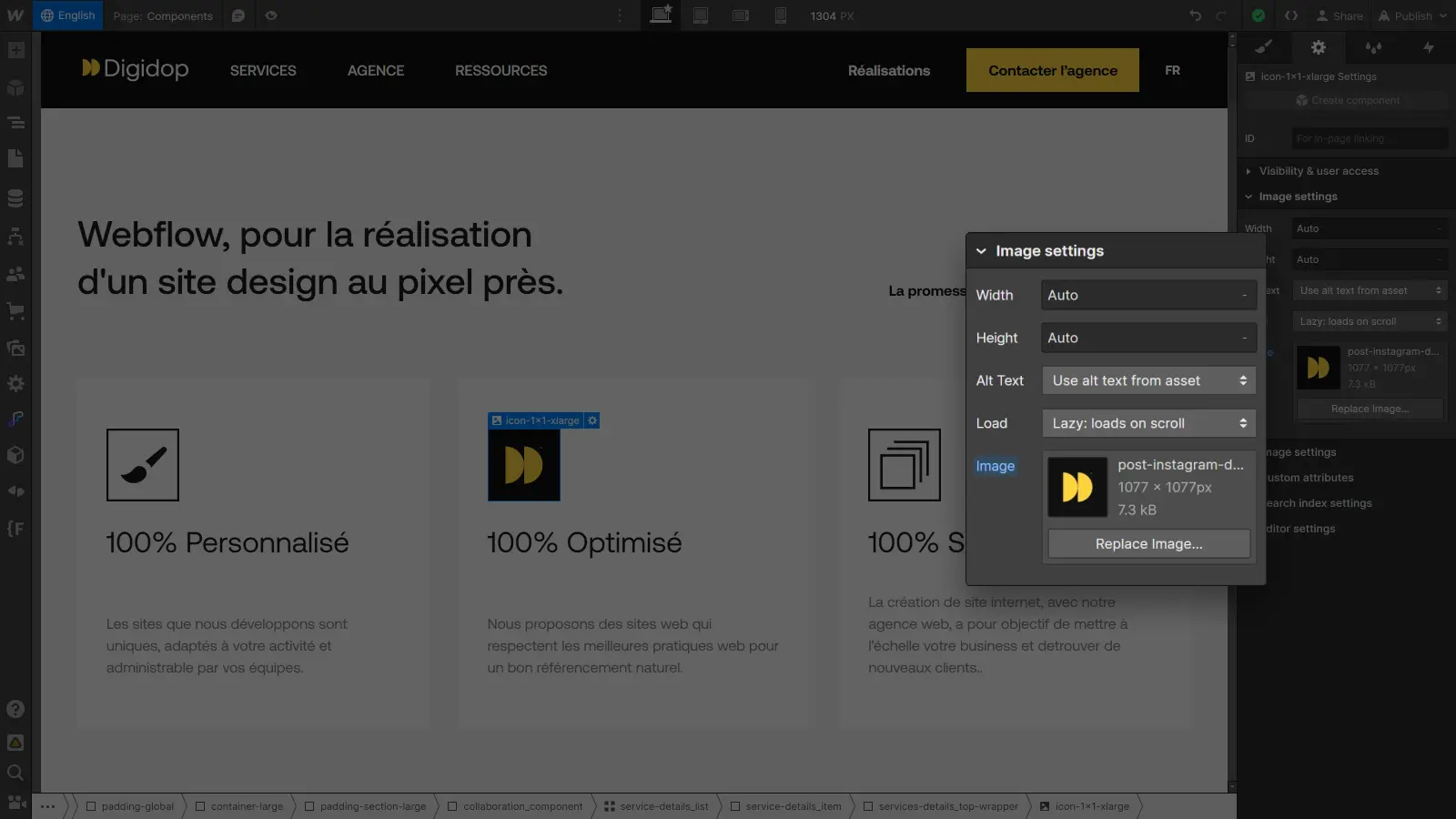
Task: Open the top bar three-dots options
Action: pos(620,15)
